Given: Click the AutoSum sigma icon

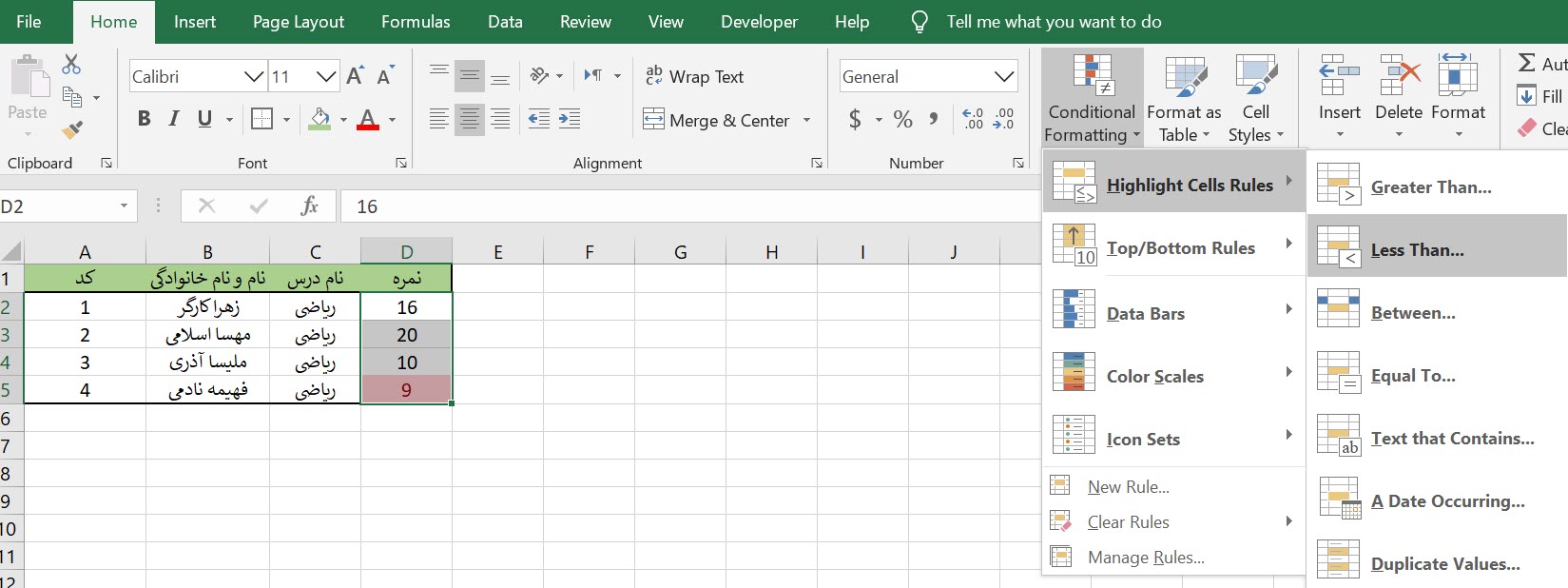Looking at the screenshot, I should pos(1526,63).
